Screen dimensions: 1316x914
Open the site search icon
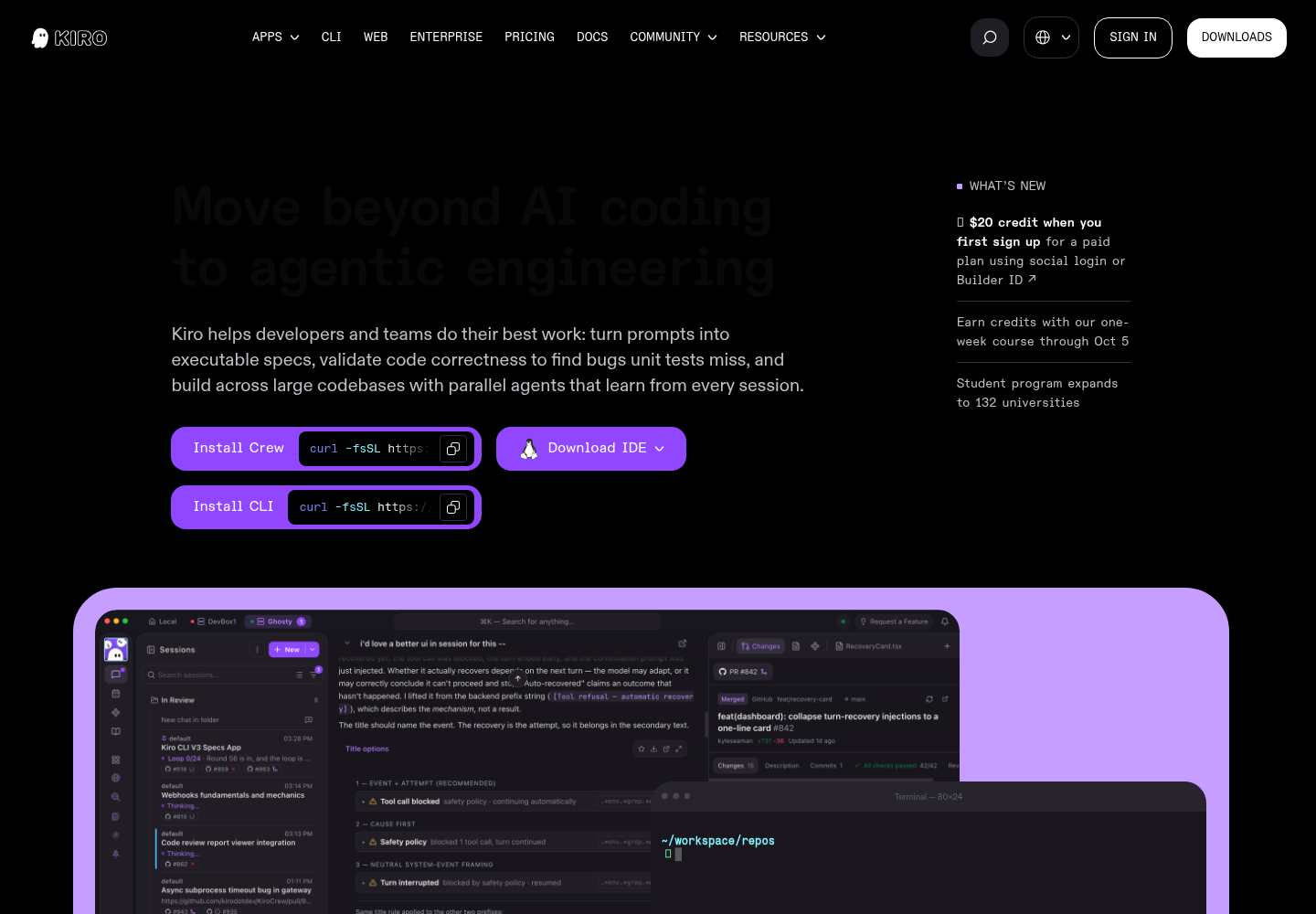(990, 37)
